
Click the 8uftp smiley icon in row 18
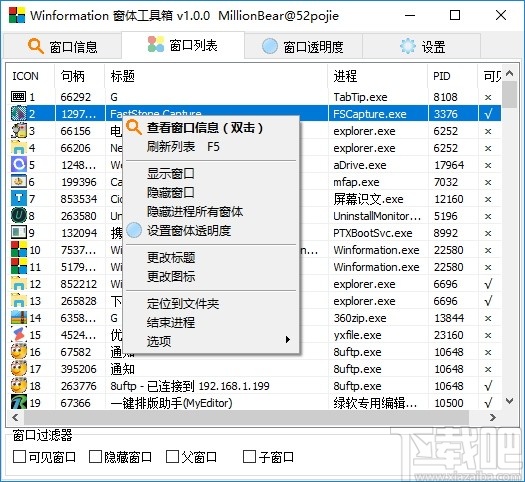18,386
